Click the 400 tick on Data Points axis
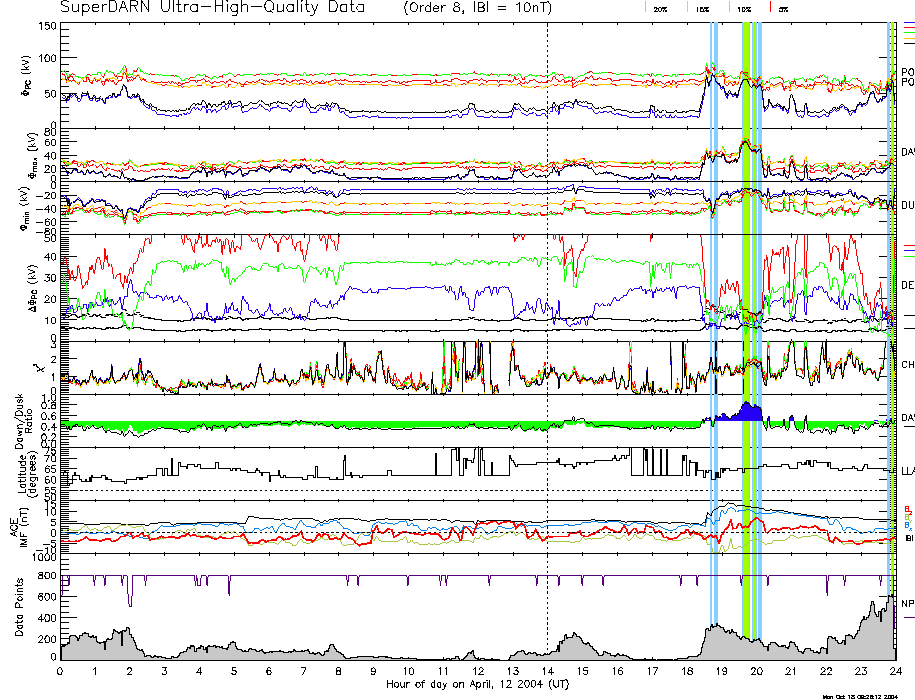The height and width of the screenshot is (700, 915). [48, 618]
